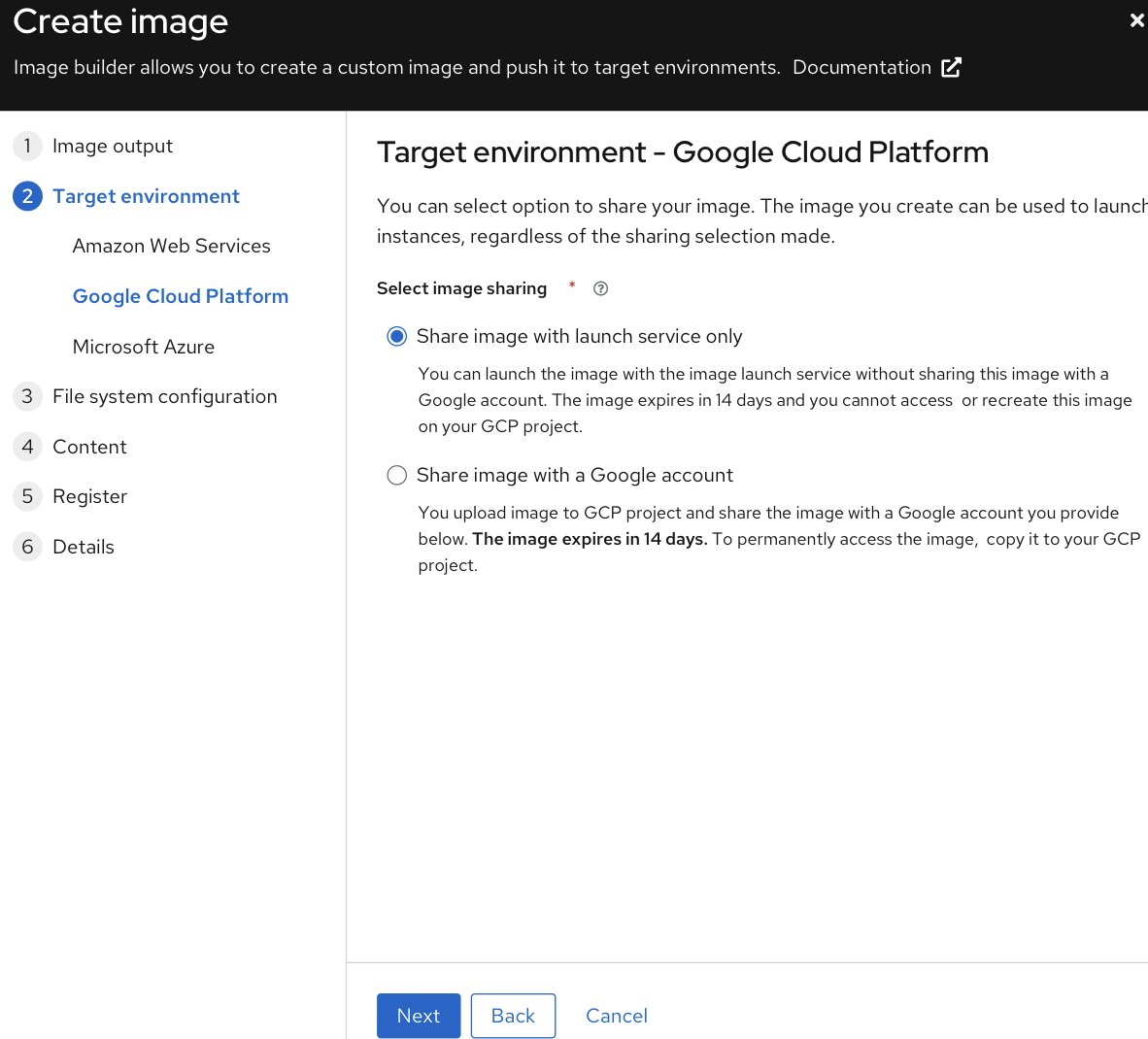Select Microsoft Azure sub-step
Image resolution: width=1148 pixels, height=1039 pixels.
143,347
